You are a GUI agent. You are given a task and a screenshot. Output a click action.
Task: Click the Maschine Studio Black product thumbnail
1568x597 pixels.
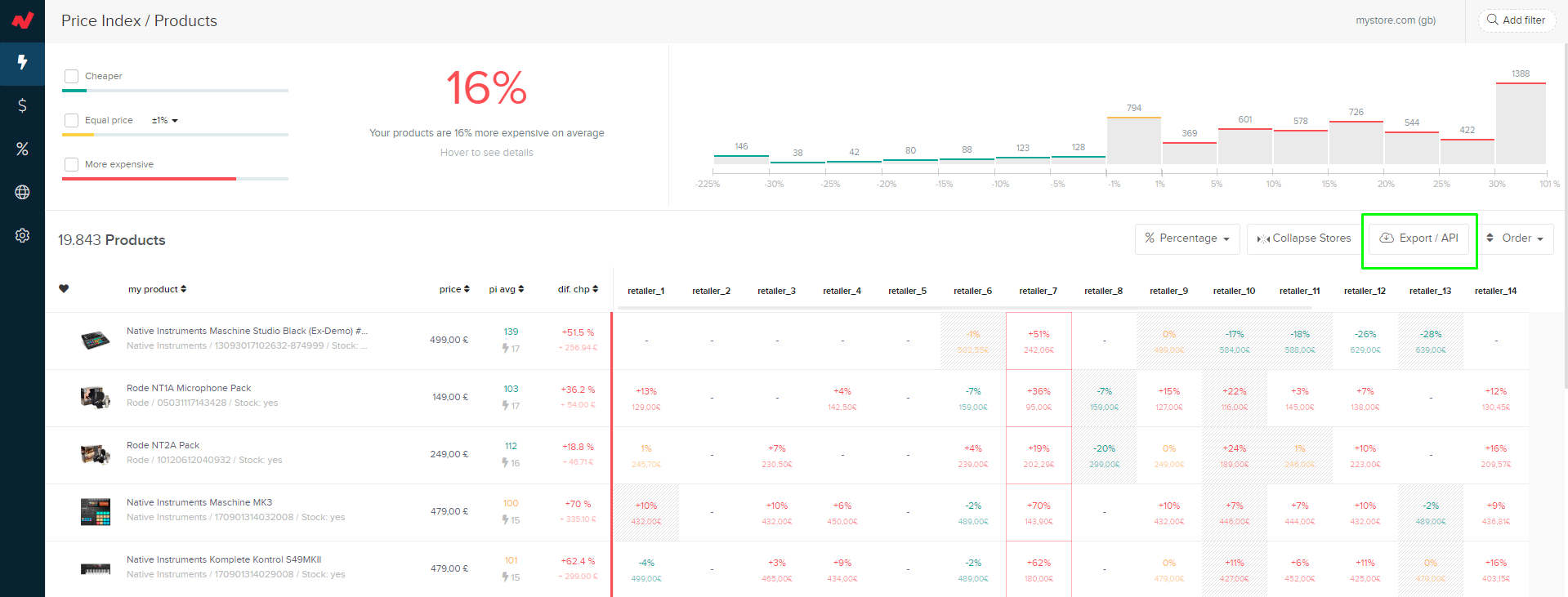(95, 340)
